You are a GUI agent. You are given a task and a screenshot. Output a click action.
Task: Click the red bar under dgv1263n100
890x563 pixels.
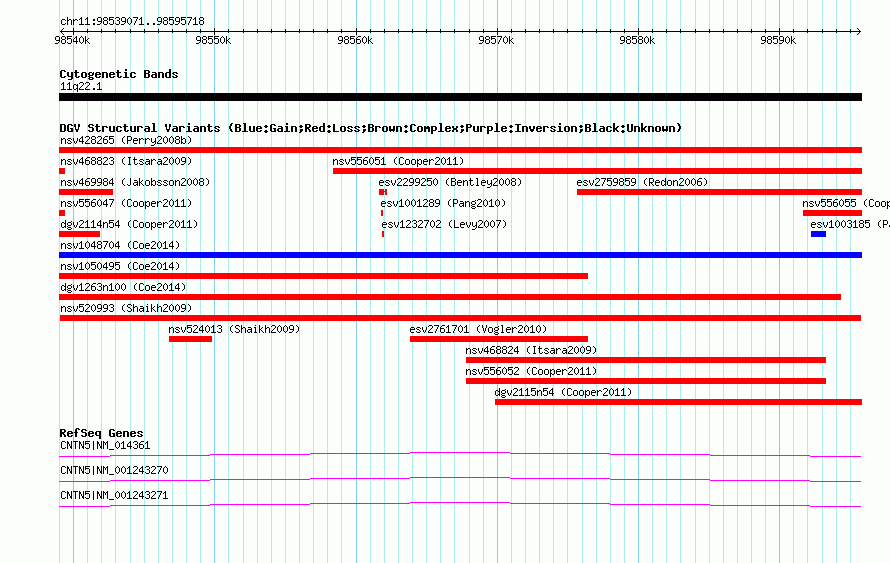[450, 297]
